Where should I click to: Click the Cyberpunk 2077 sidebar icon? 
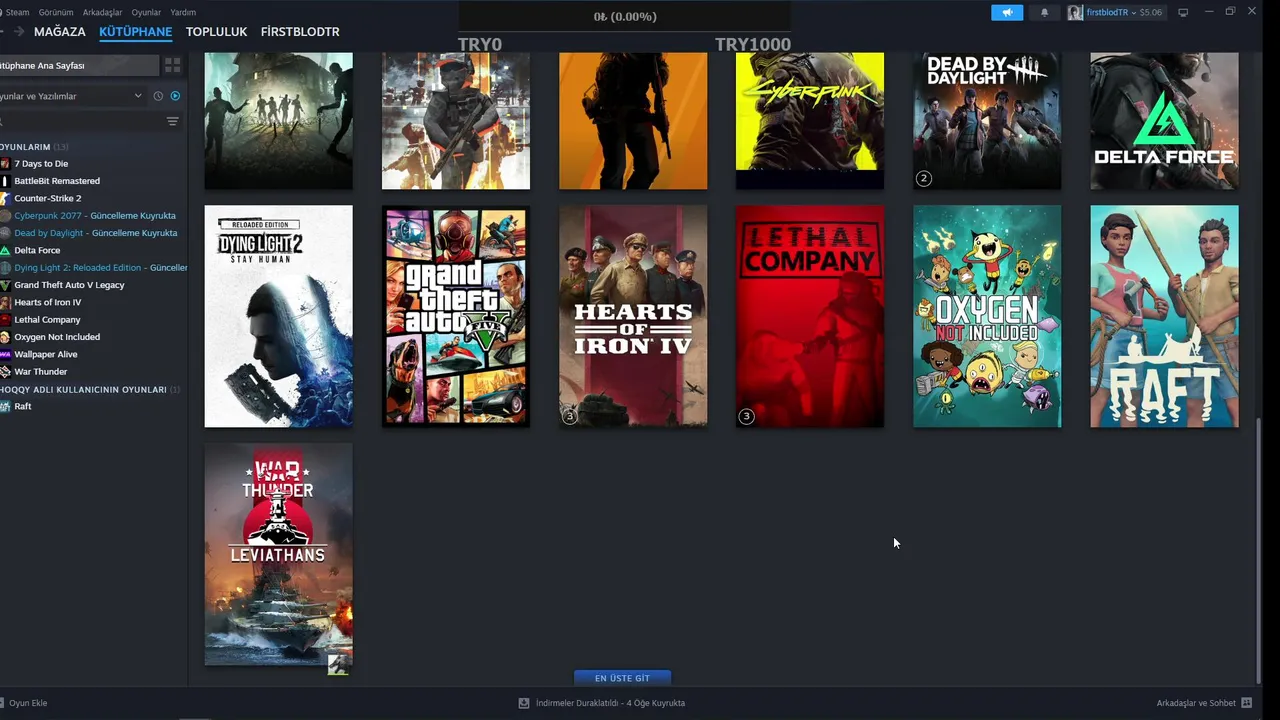(5, 215)
